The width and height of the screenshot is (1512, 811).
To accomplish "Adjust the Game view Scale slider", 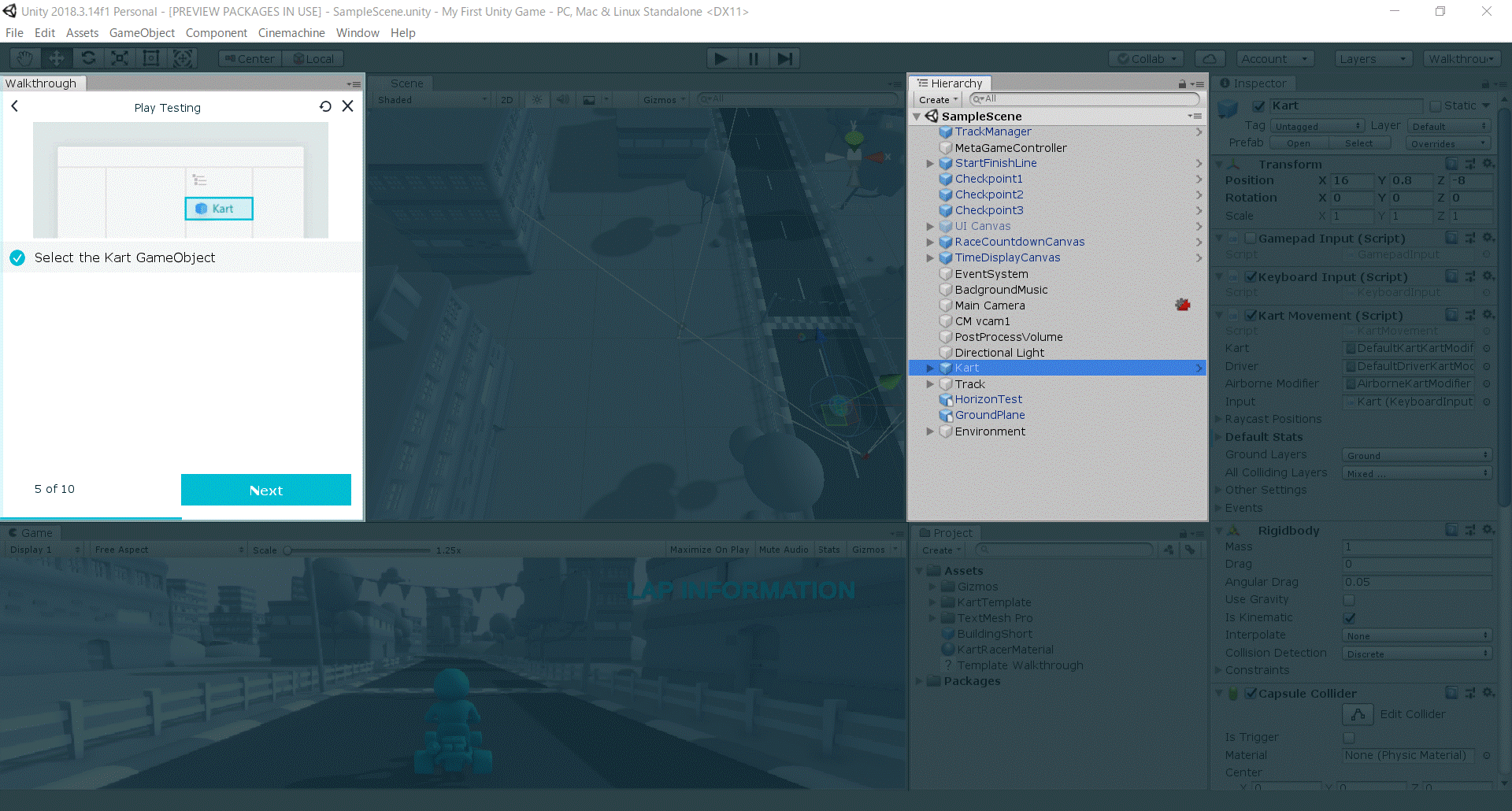I will (x=288, y=550).
